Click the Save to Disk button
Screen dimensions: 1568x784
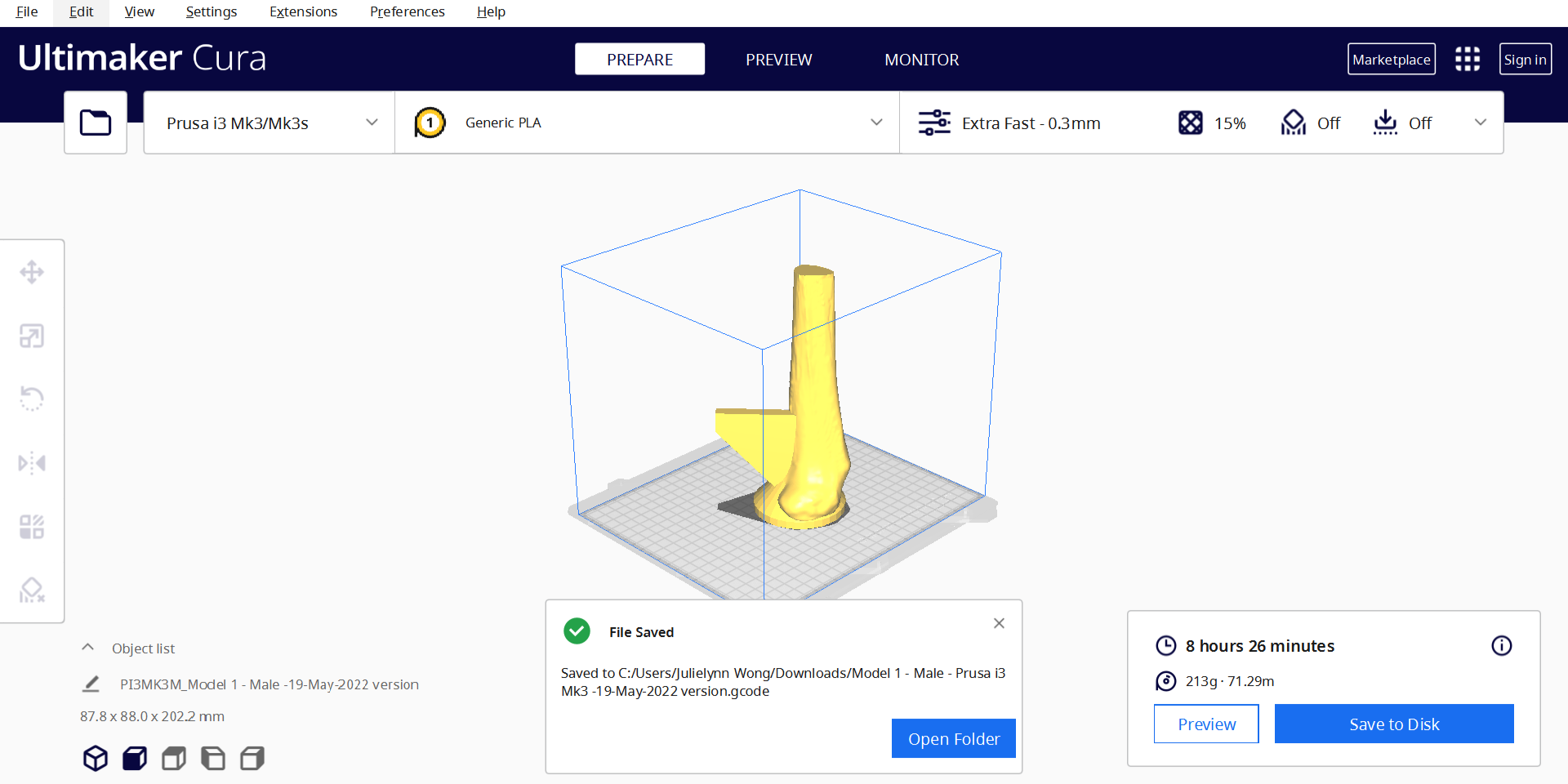(1393, 724)
